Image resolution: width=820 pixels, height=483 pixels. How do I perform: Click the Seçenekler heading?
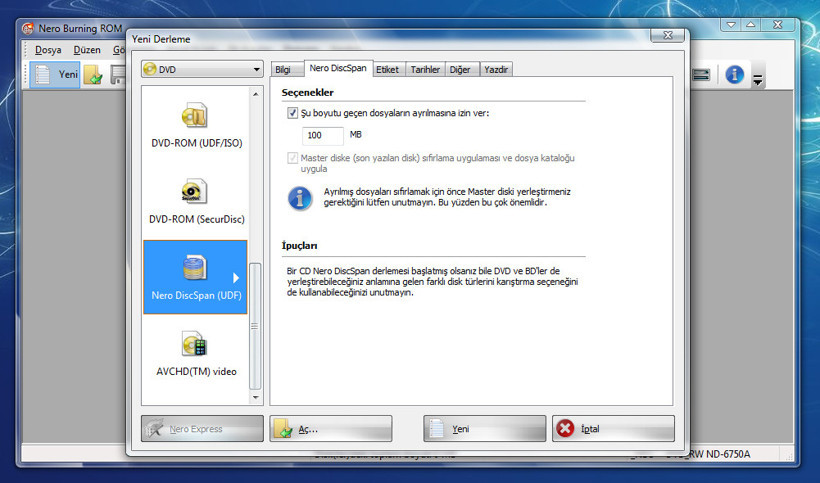[308, 93]
